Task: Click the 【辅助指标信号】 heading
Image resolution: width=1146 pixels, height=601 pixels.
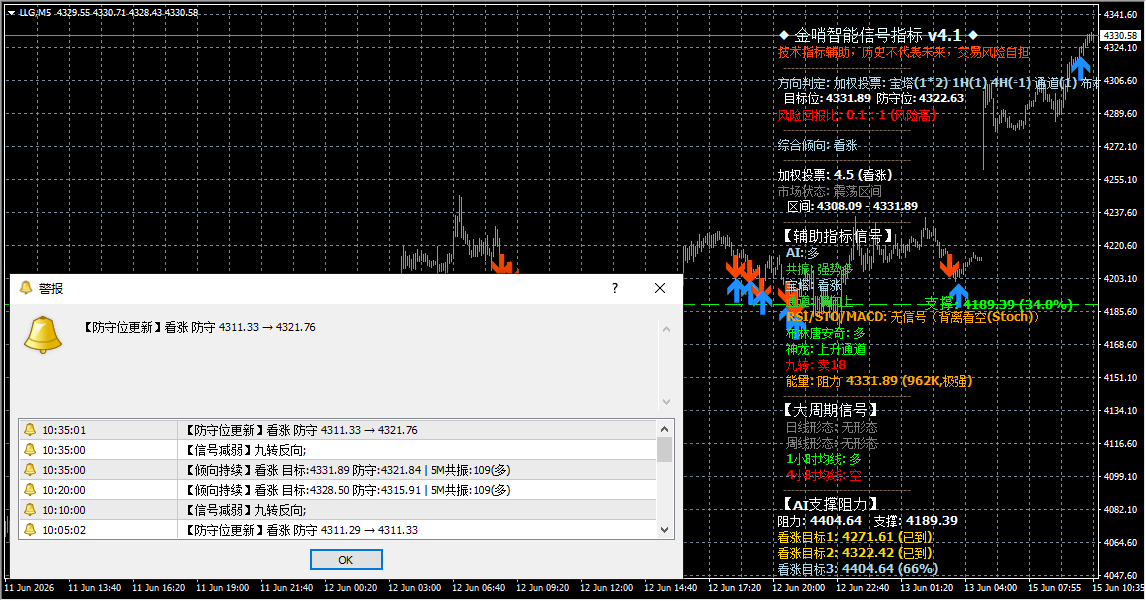Action: point(838,235)
